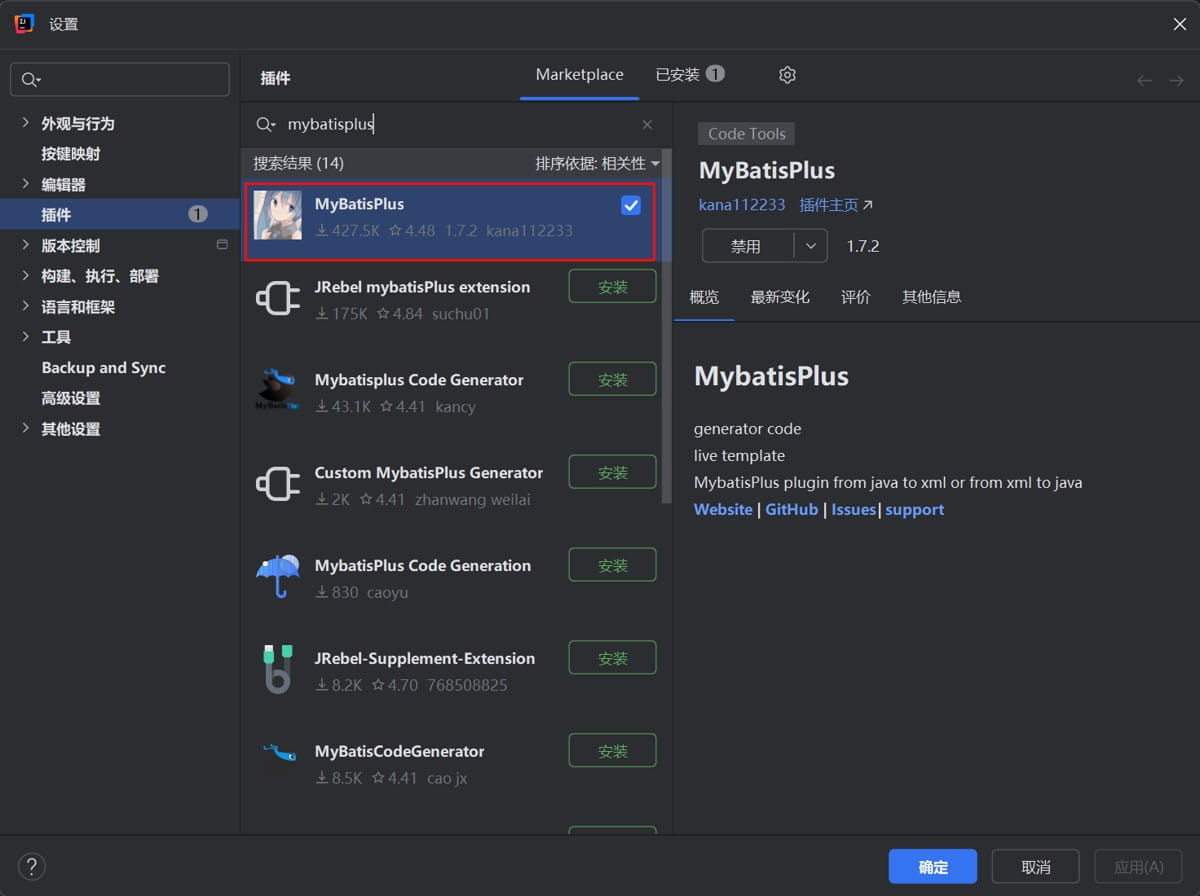Open the support link
This screenshot has height=896, width=1200.
(x=915, y=509)
